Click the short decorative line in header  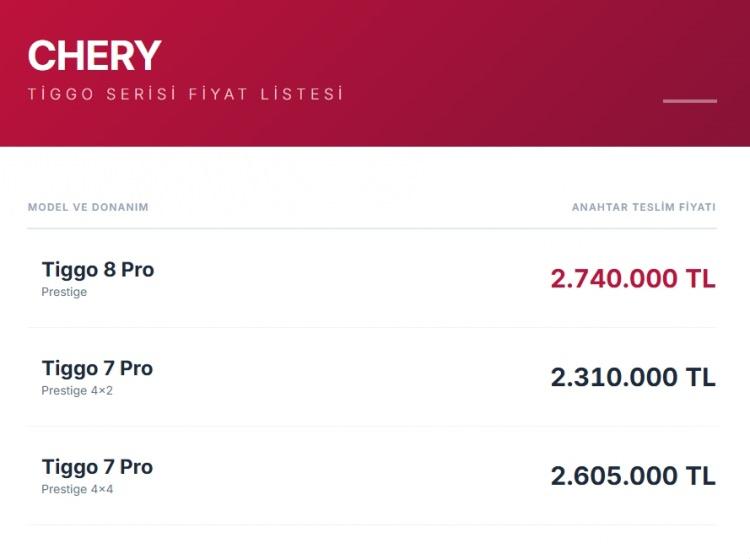coord(689,101)
